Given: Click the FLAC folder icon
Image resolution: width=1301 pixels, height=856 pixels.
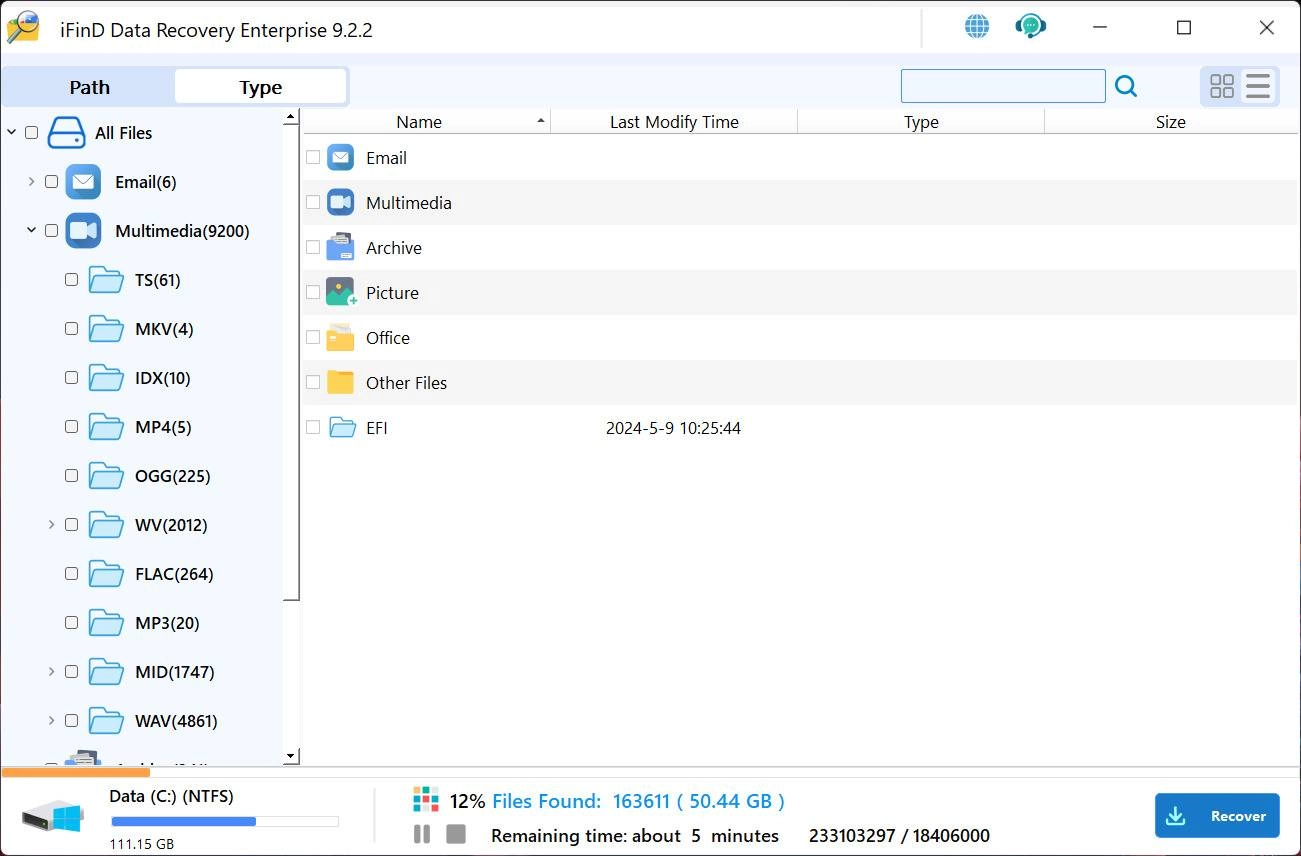Looking at the screenshot, I should (105, 574).
